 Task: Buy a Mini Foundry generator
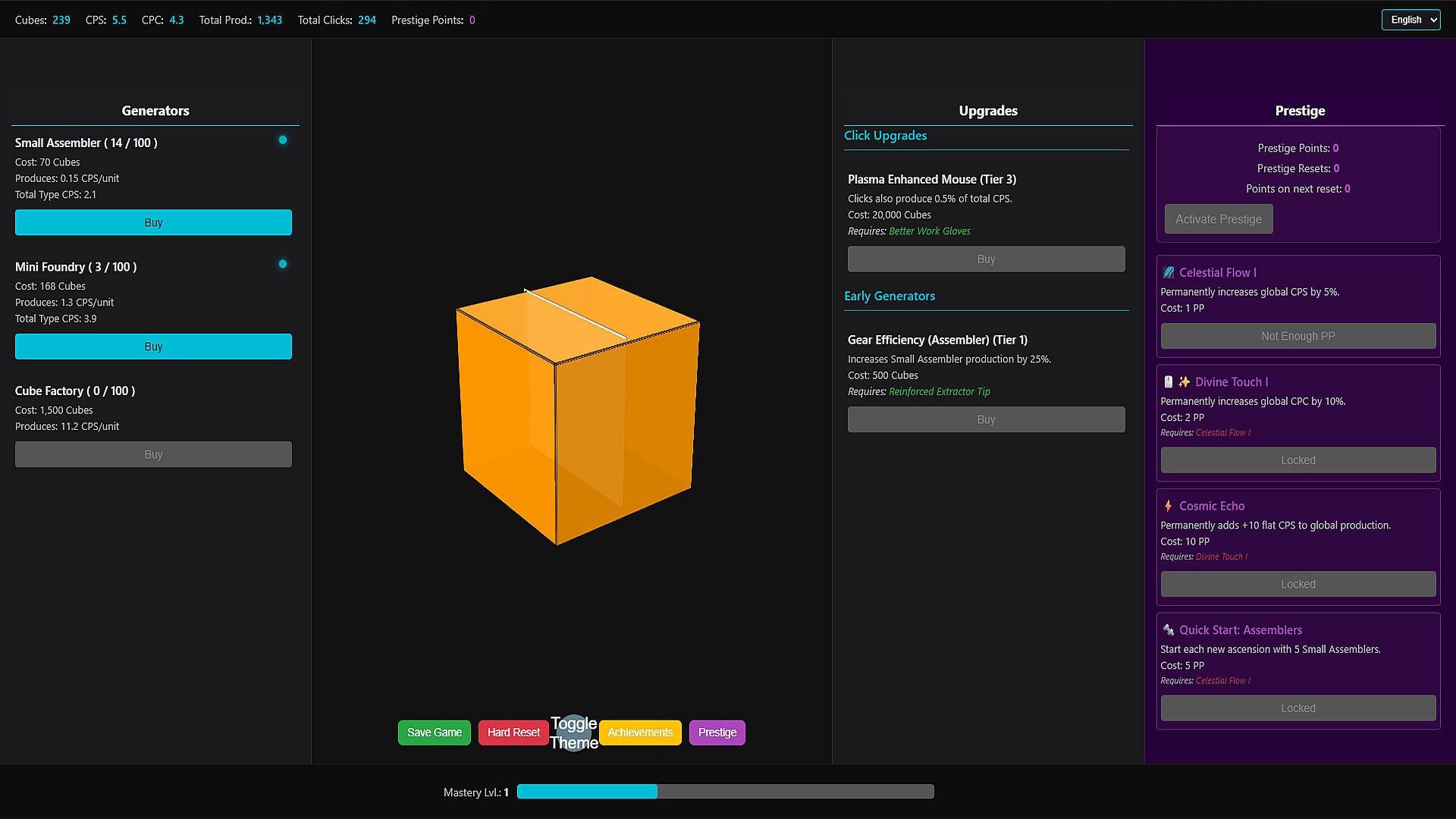click(x=153, y=347)
